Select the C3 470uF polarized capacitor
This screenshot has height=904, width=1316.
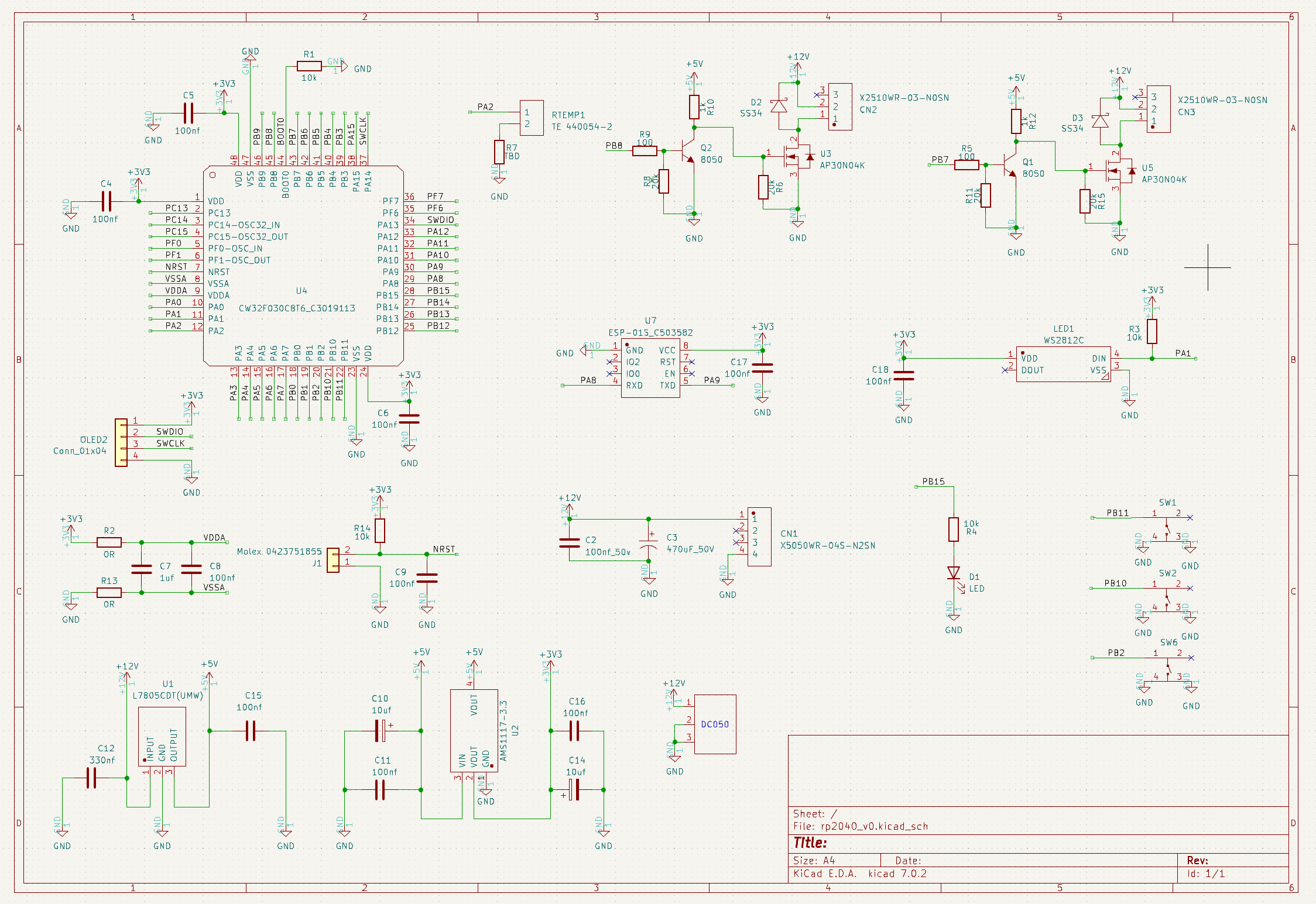[x=649, y=542]
